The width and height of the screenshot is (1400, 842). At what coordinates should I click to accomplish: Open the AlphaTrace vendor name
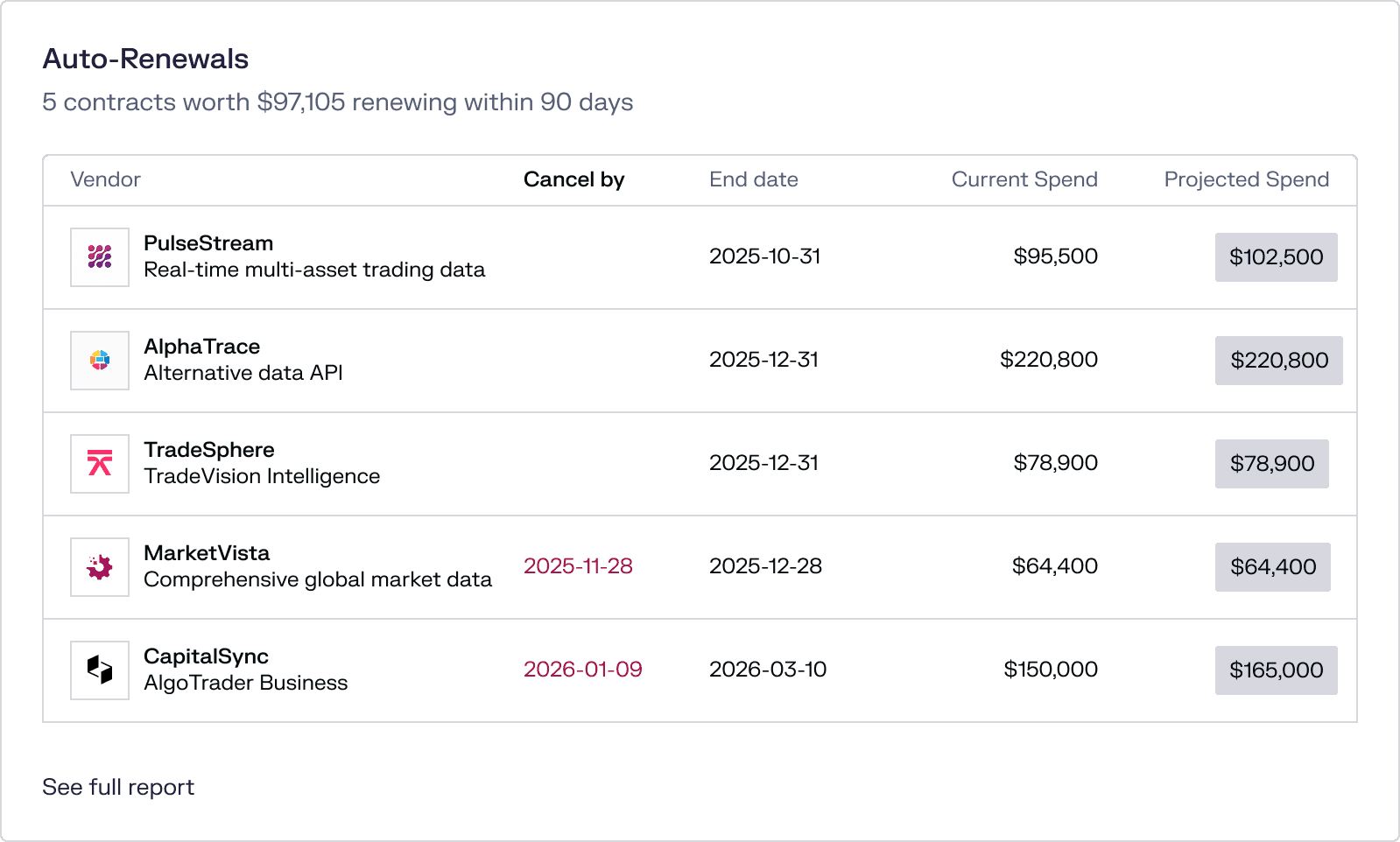tap(201, 347)
